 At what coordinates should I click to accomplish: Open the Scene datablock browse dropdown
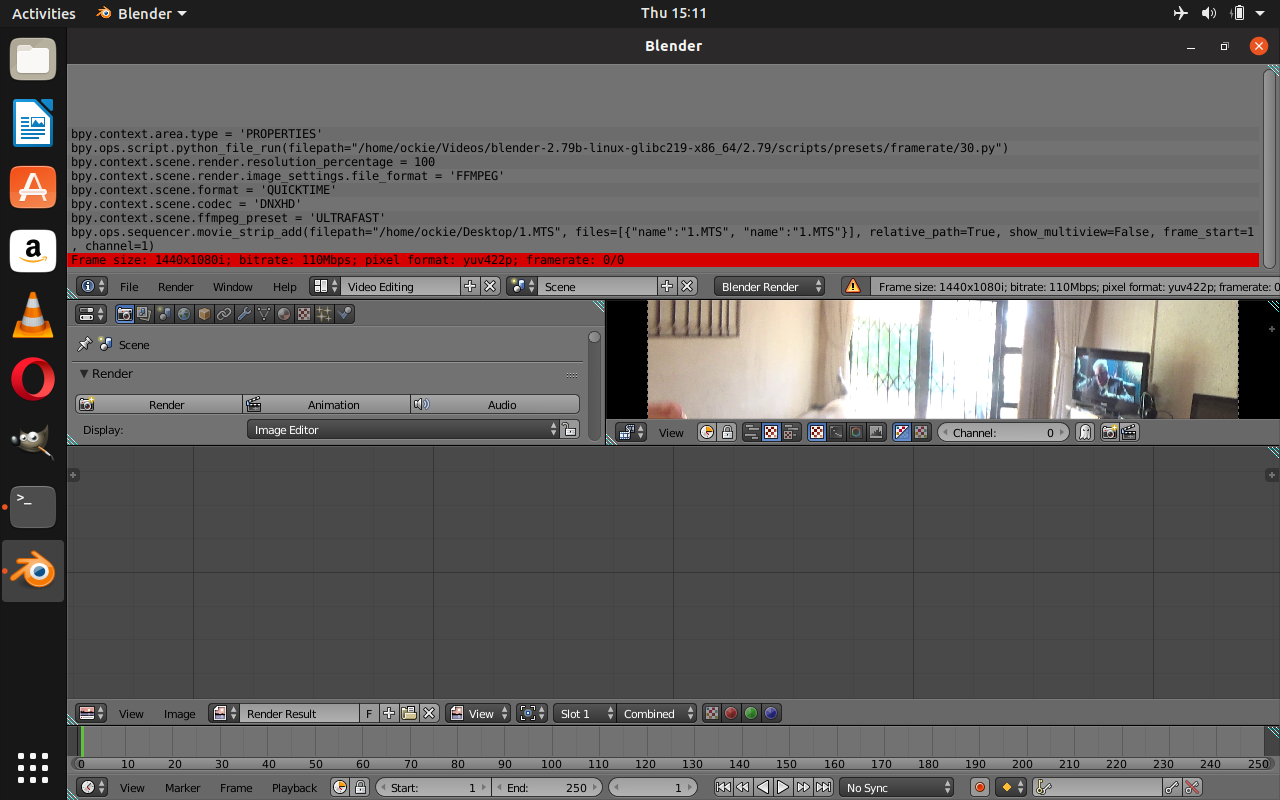tap(522, 287)
